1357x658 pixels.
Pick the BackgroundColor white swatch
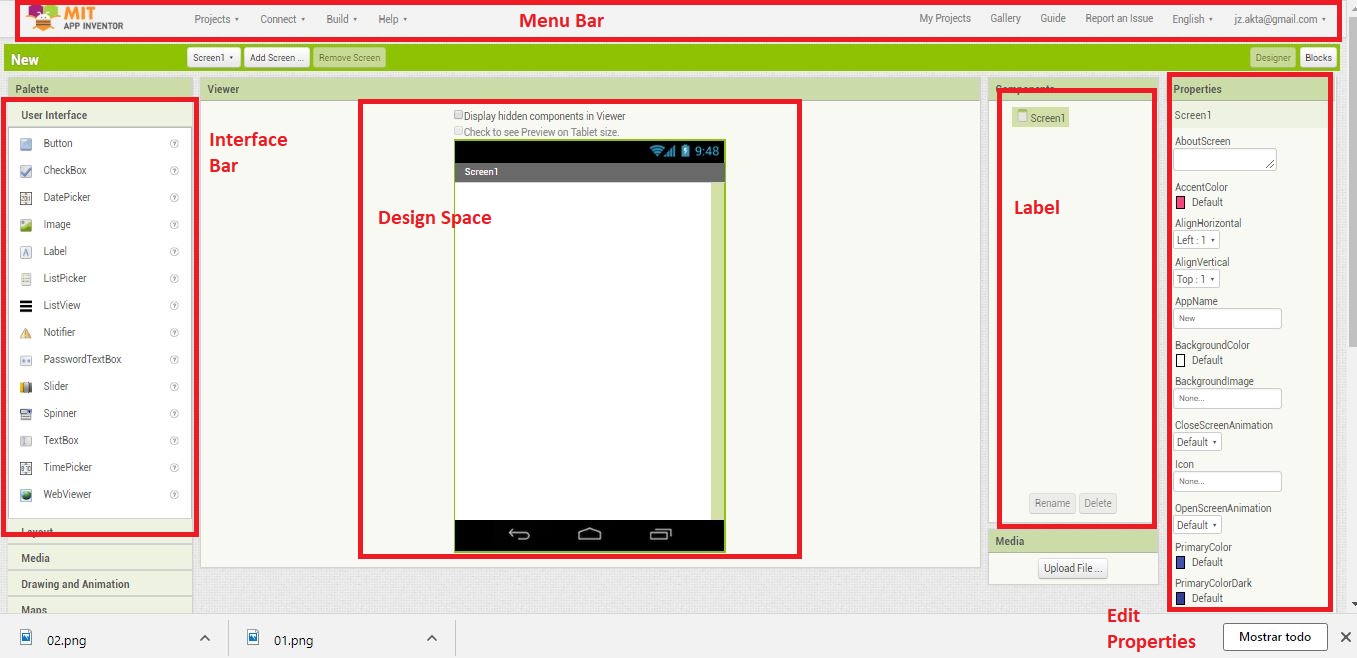click(x=1180, y=360)
